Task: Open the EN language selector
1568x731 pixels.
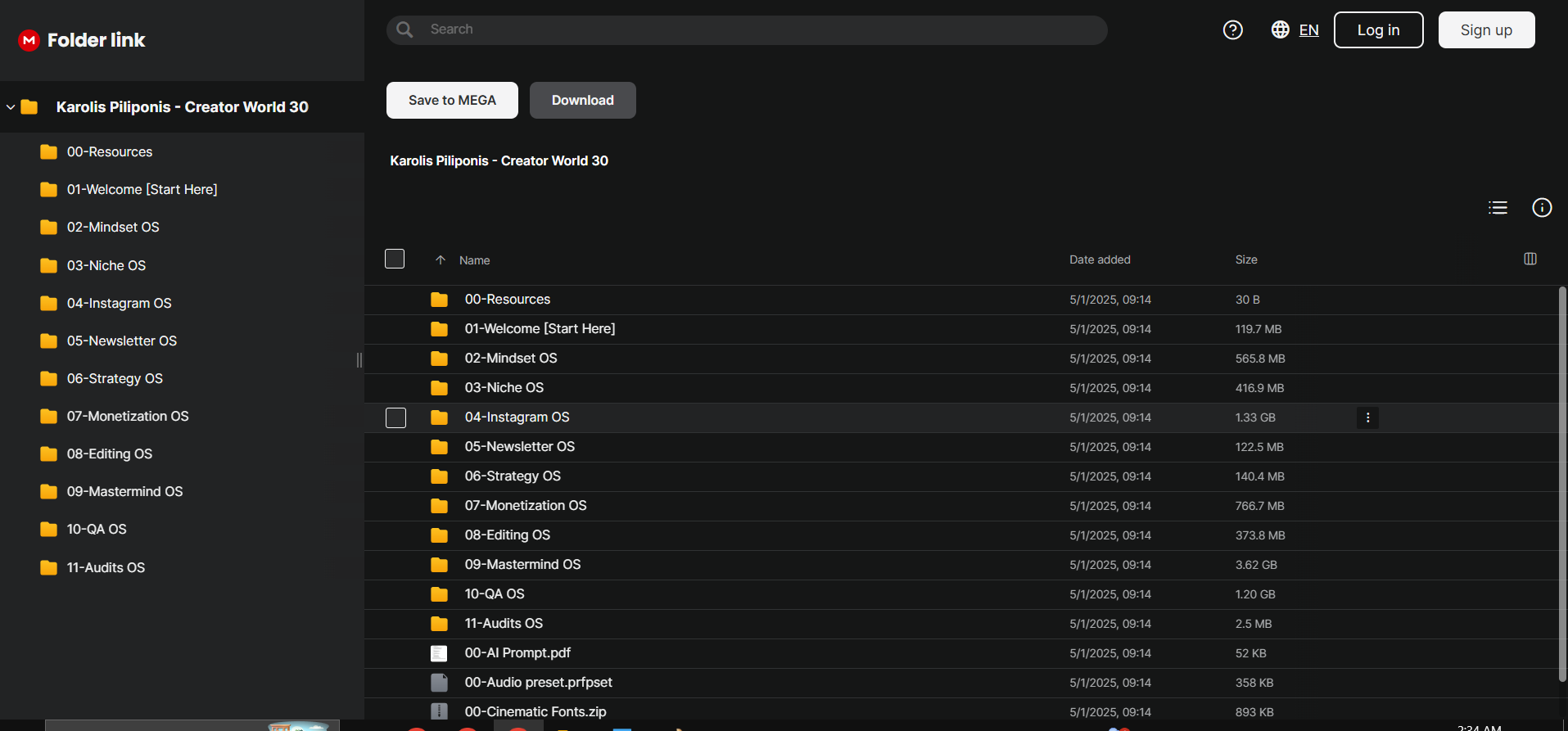Action: coord(1308,30)
